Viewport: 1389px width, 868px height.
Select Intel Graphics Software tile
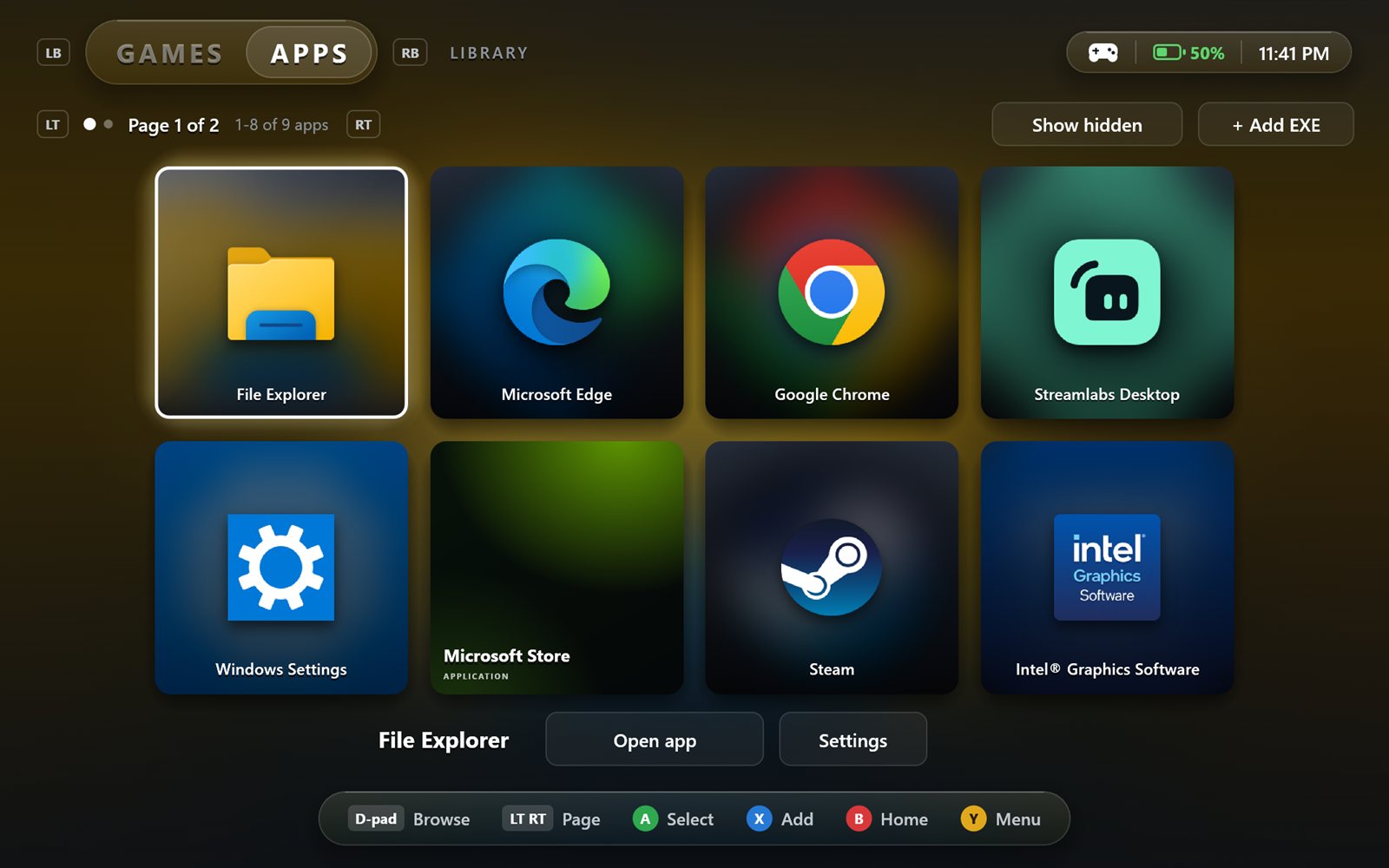pyautogui.click(x=1107, y=568)
